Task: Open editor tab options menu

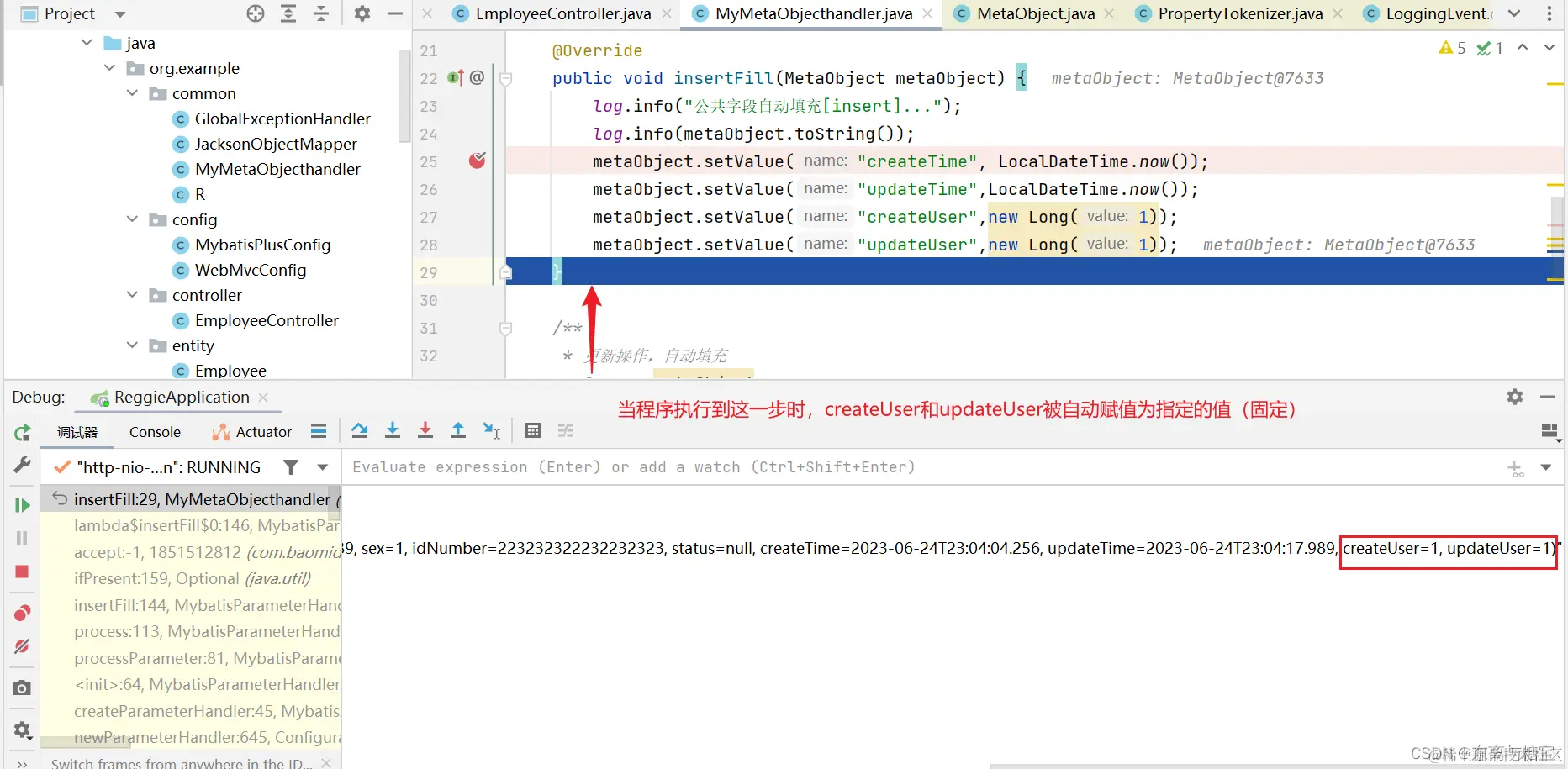Action: pyautogui.click(x=1550, y=13)
